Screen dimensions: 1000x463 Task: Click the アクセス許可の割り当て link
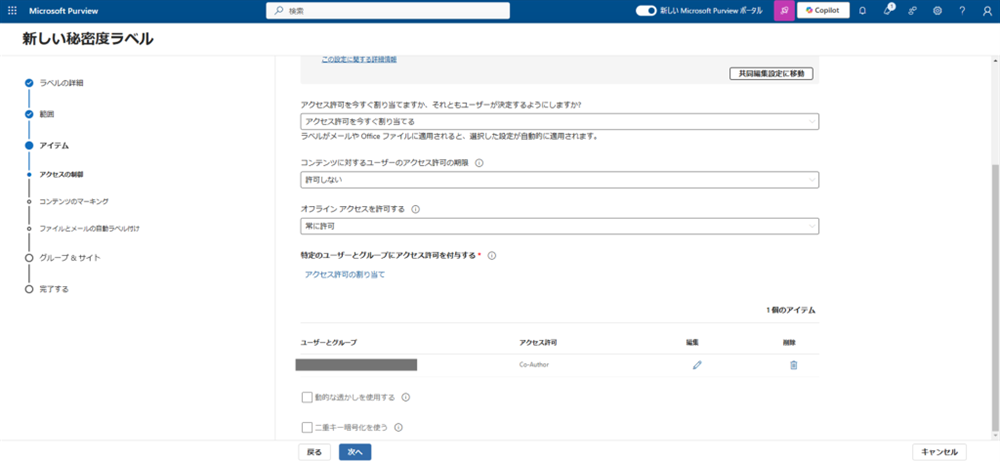point(344,274)
